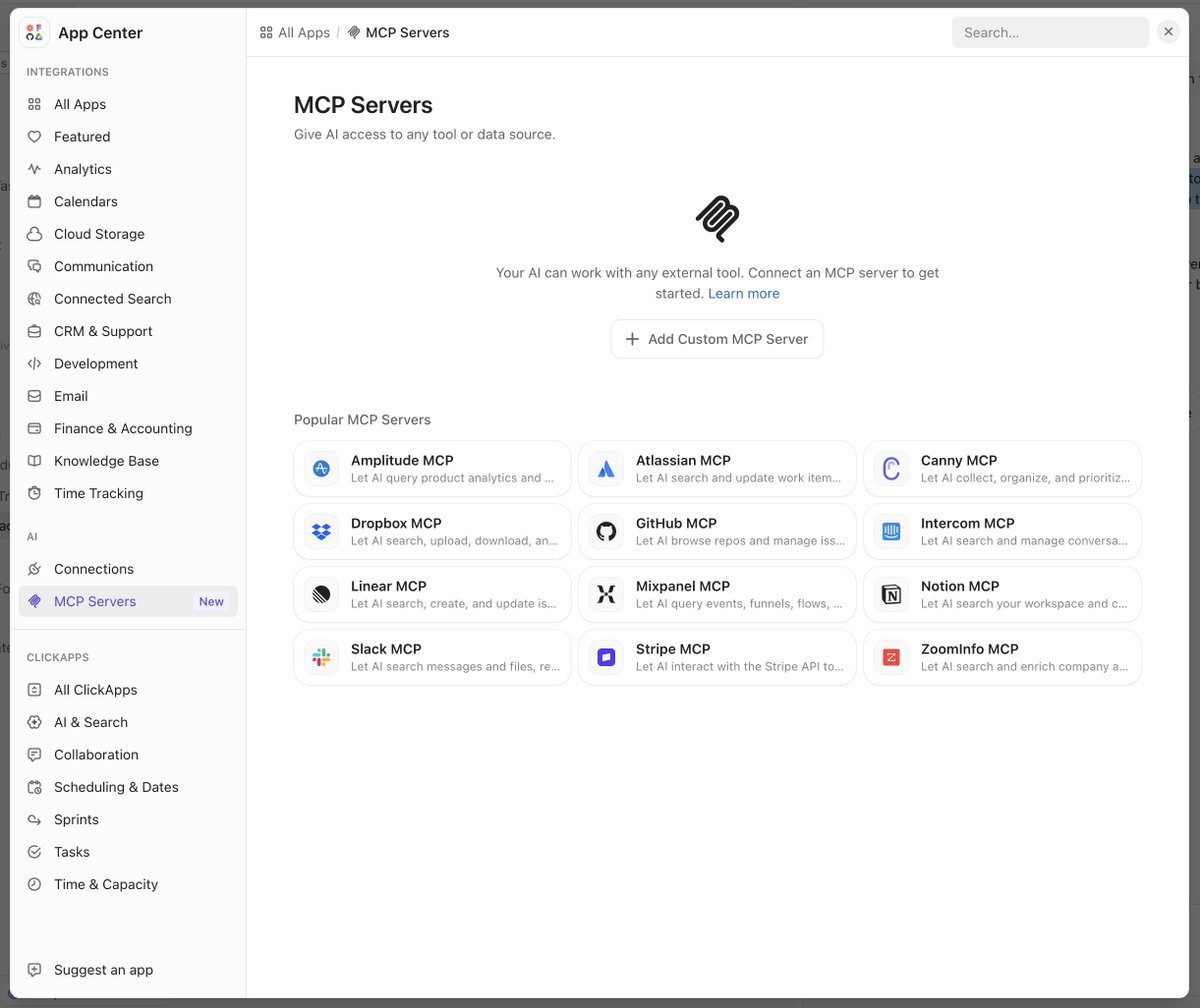
Task: Click the All Apps grid icon in sidebar
Action: pos(34,104)
